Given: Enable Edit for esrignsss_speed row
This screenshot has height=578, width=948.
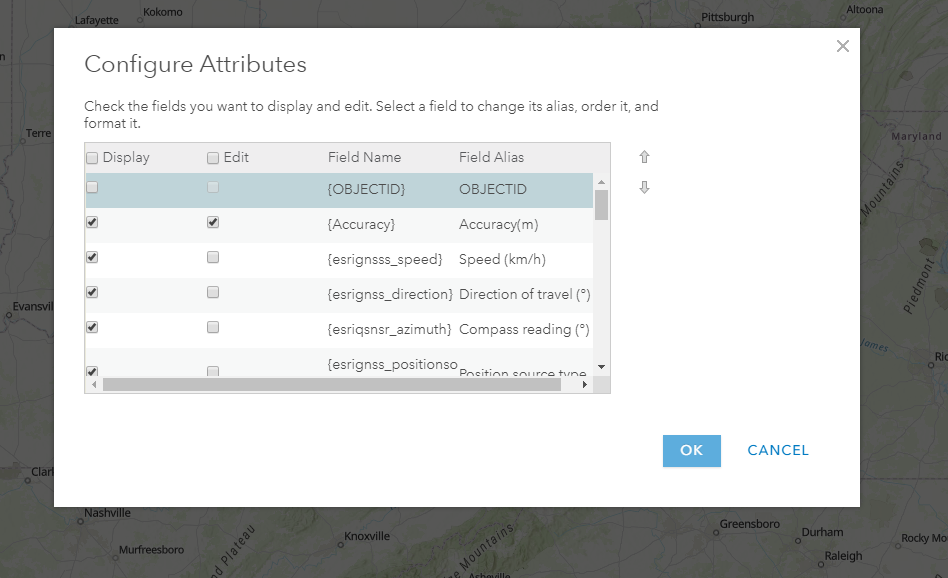Looking at the screenshot, I should click(213, 258).
